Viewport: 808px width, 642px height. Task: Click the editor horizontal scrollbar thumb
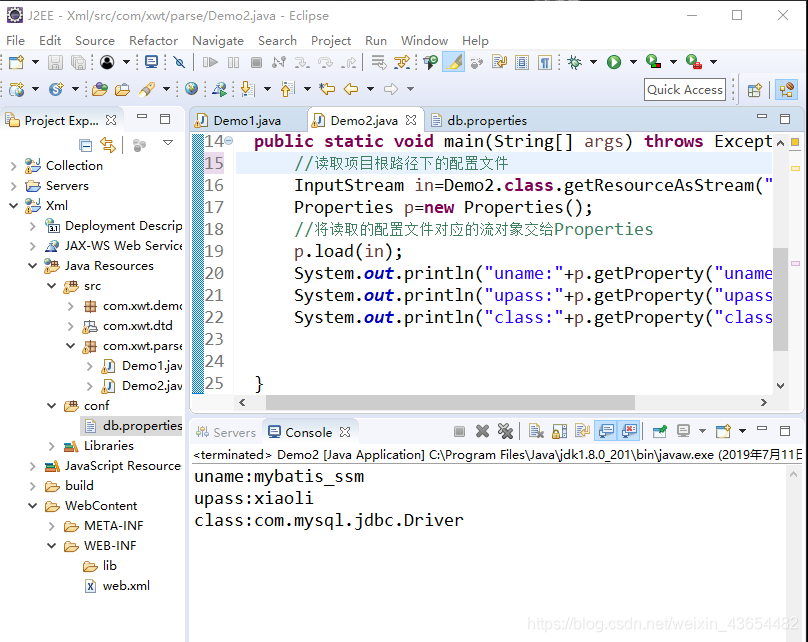[450, 402]
